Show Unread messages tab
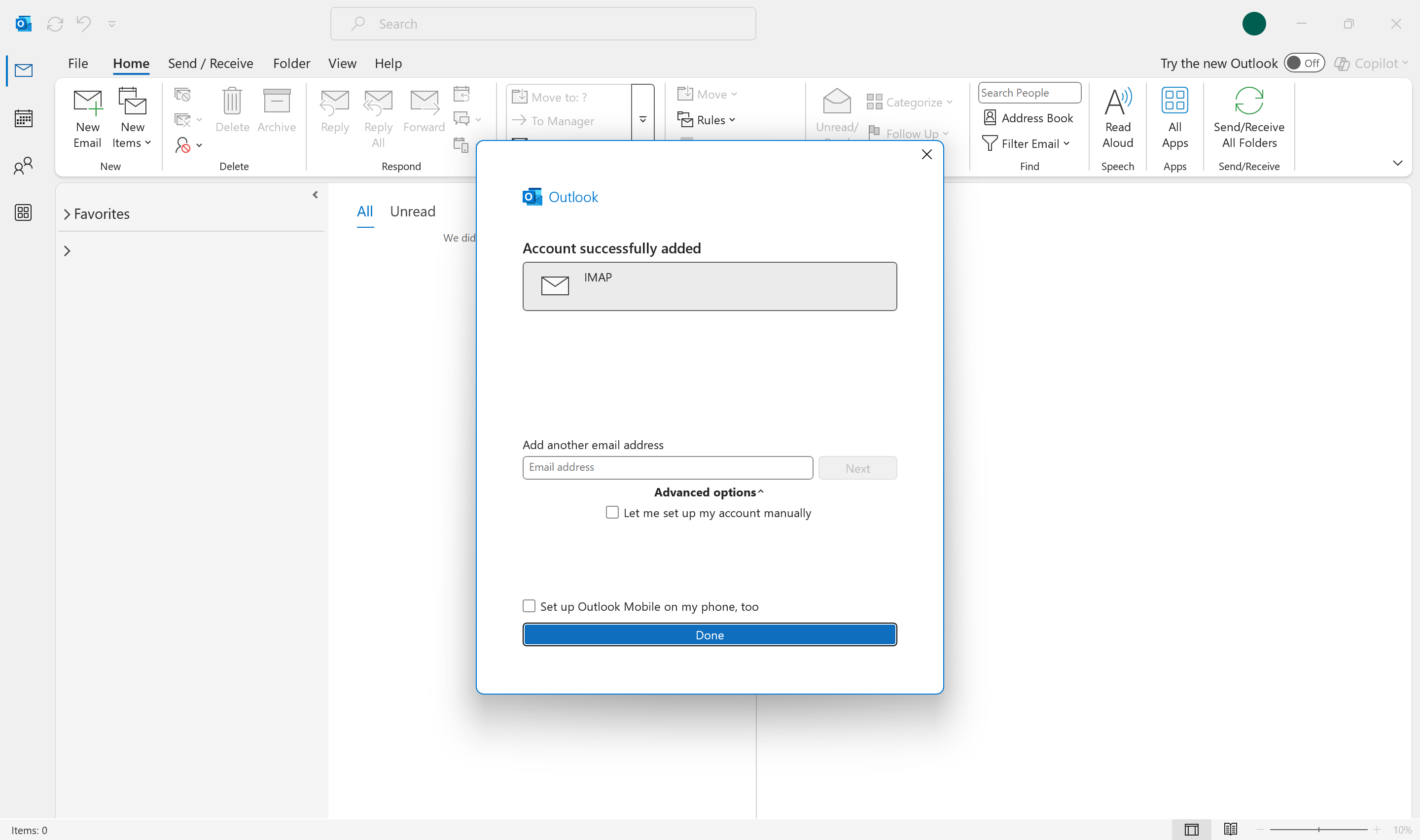The image size is (1420, 840). click(x=413, y=211)
